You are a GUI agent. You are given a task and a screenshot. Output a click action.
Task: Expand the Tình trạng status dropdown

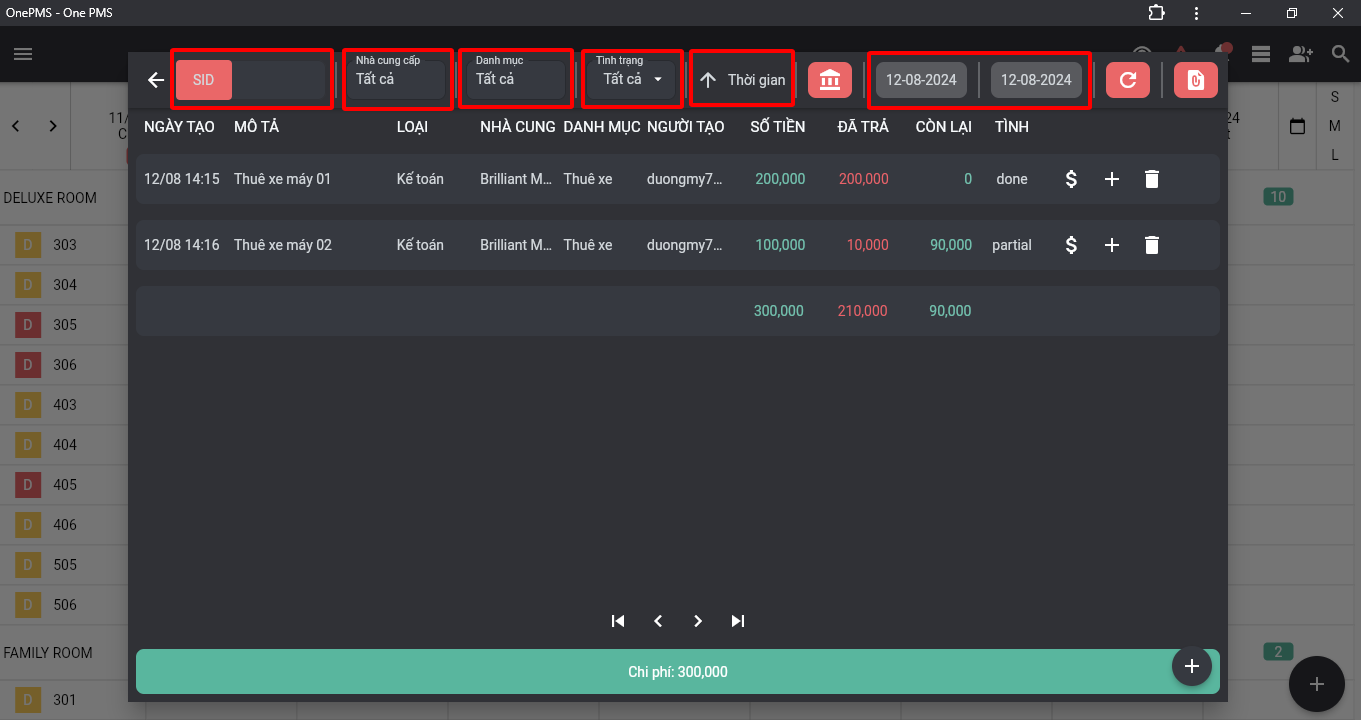(x=631, y=79)
